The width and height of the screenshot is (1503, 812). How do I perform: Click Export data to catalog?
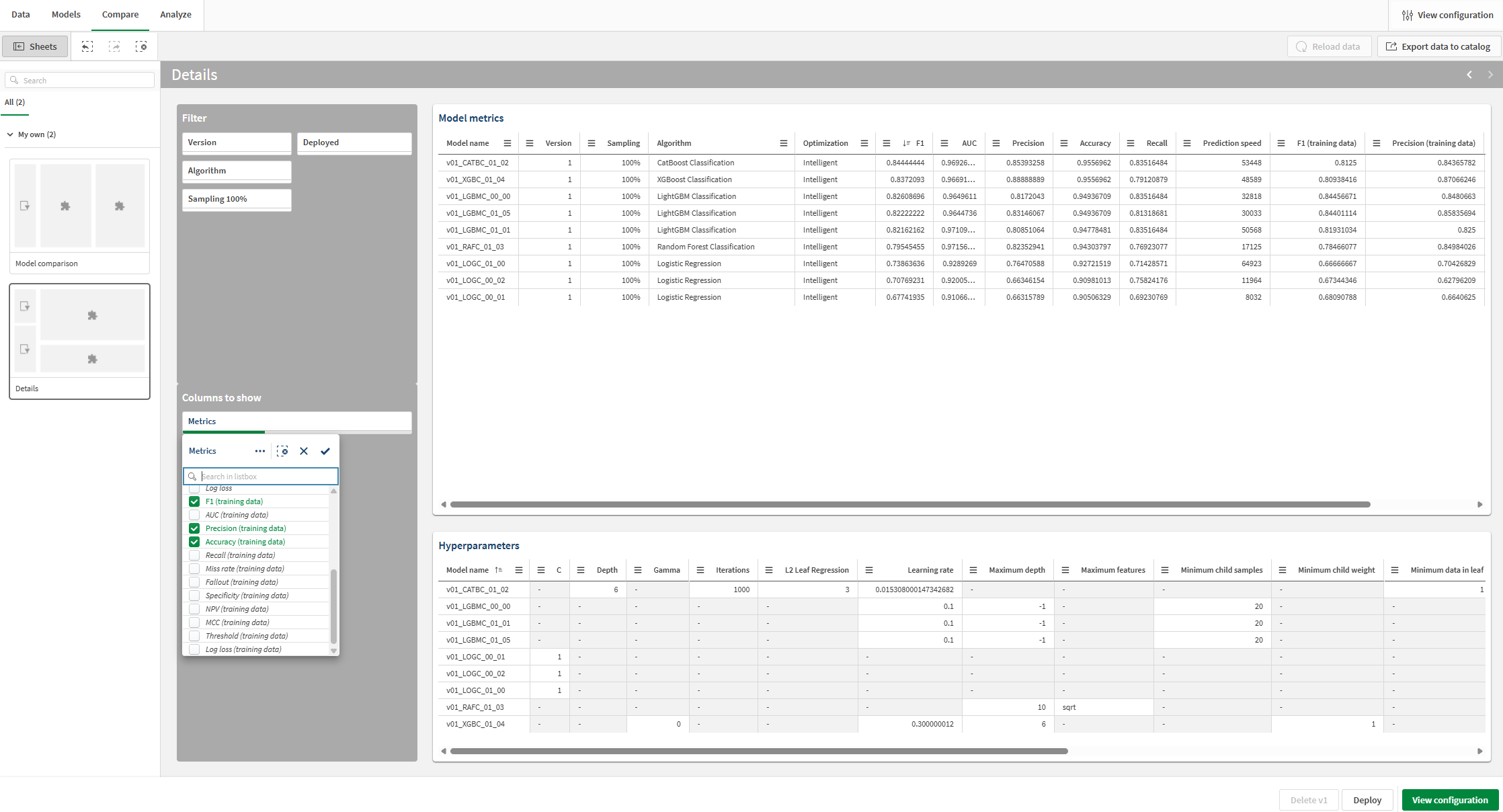[x=1438, y=46]
